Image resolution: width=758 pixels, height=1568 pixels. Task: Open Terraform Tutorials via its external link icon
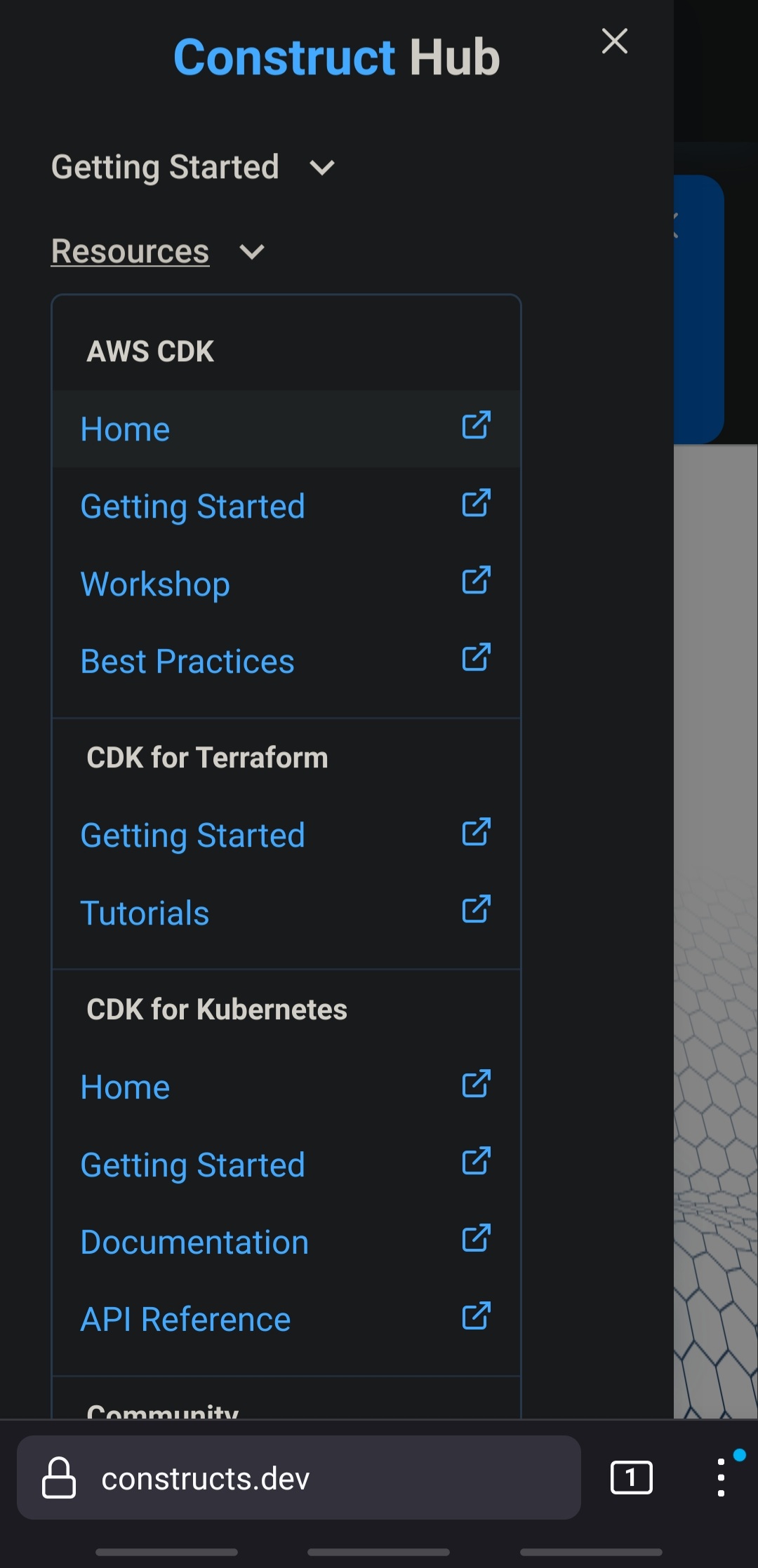[x=476, y=911]
